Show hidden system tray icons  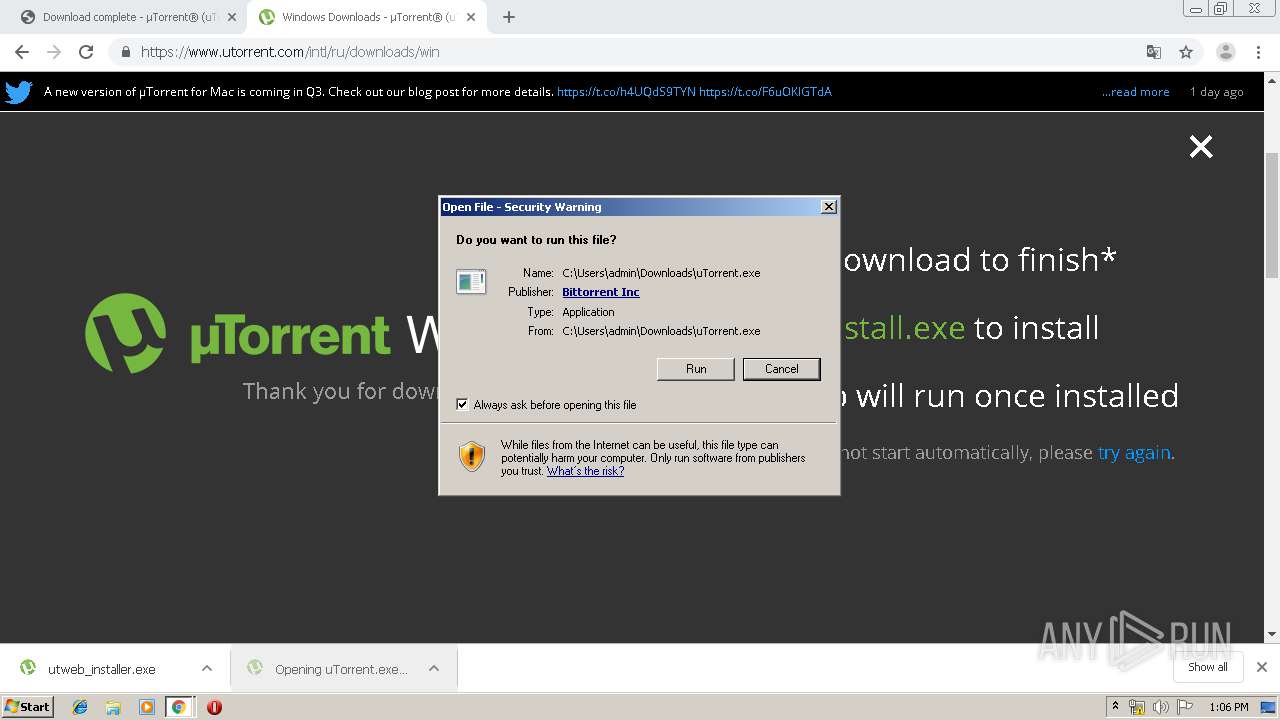tap(1115, 707)
